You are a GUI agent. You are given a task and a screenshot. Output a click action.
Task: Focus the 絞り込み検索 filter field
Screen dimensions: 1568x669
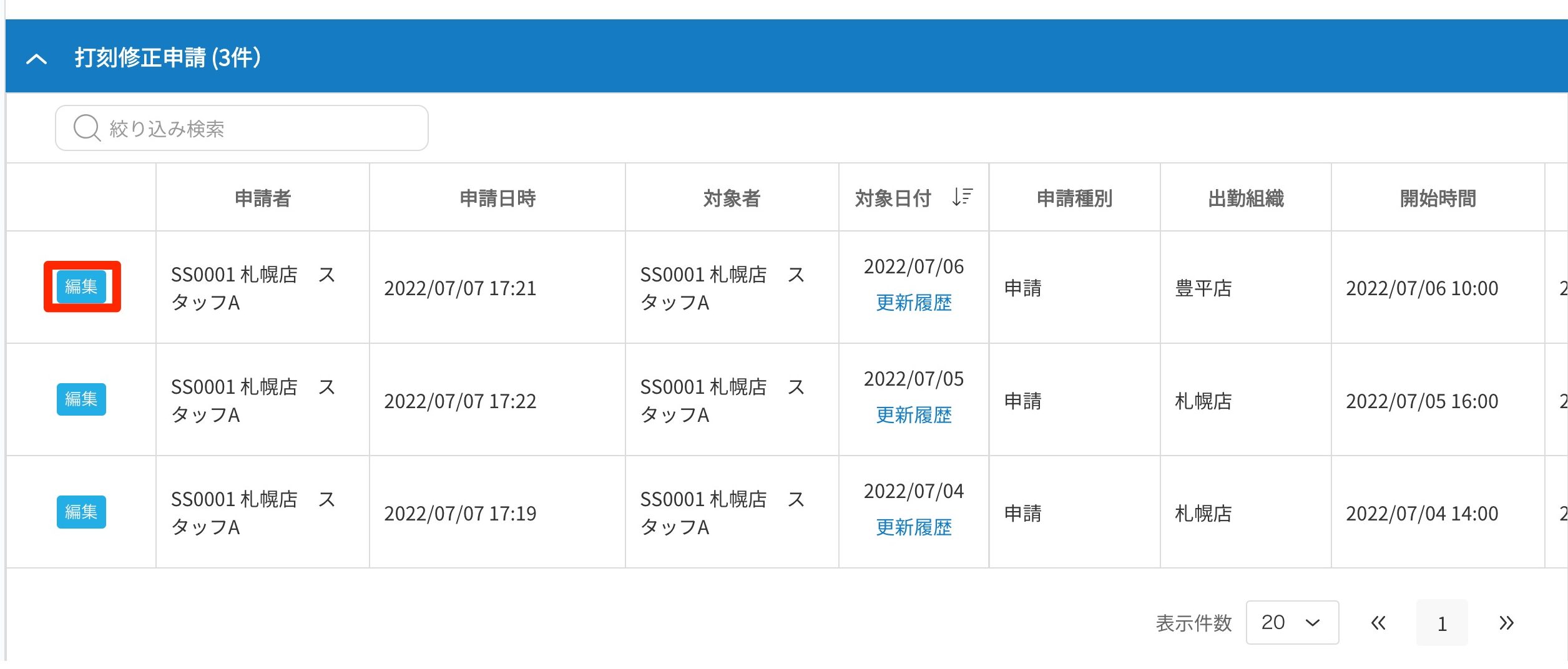coord(262,129)
